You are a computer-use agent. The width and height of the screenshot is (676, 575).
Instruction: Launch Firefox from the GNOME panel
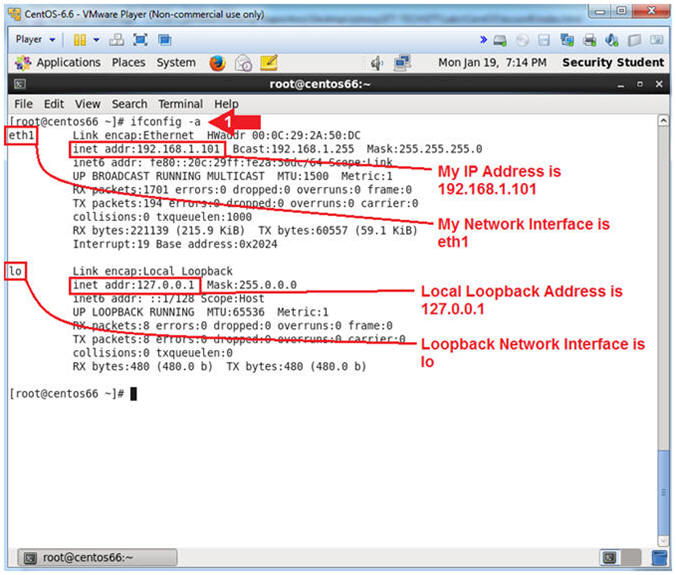(x=218, y=63)
